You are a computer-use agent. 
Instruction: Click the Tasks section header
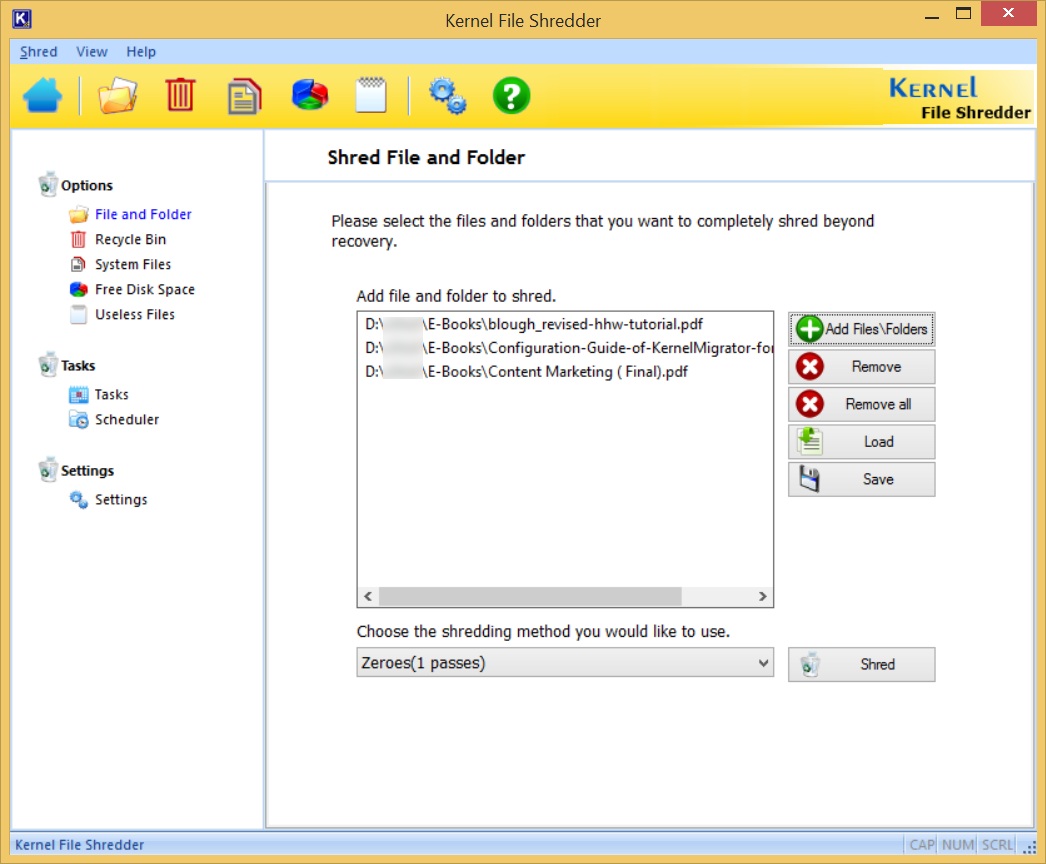coord(78,365)
